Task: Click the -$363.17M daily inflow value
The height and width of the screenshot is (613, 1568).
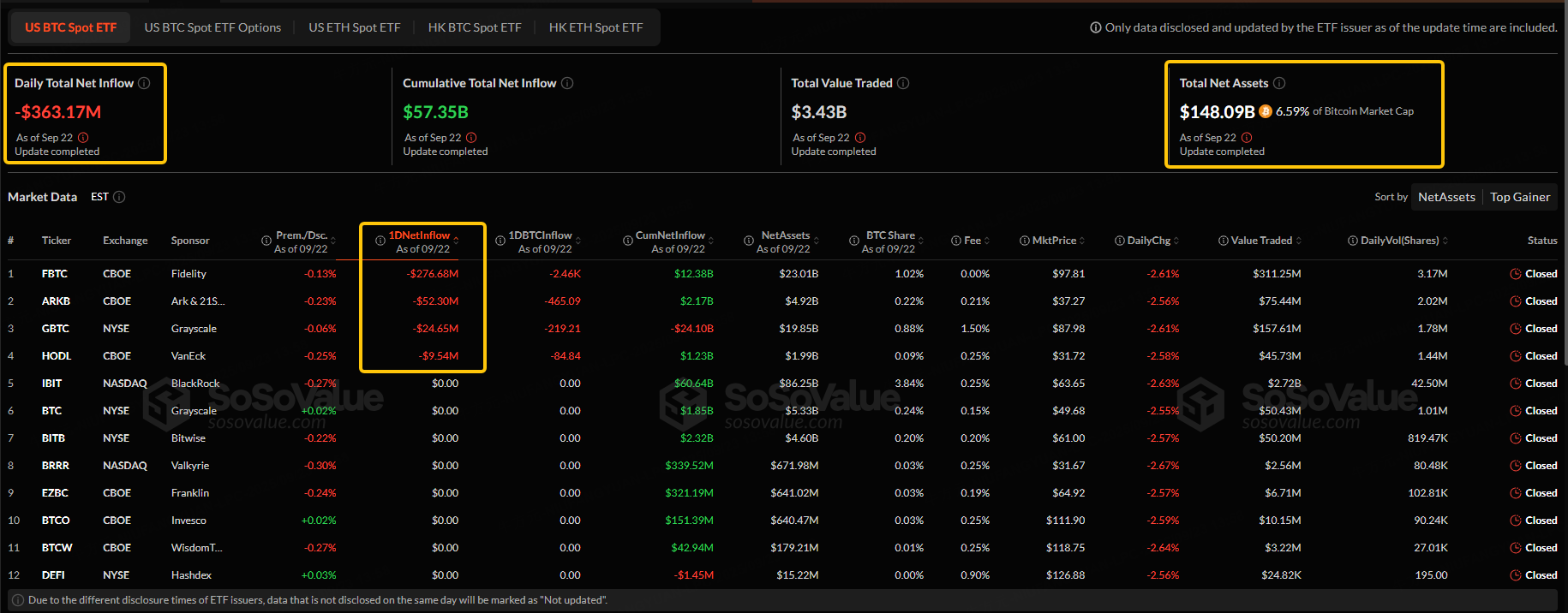Action: click(58, 112)
